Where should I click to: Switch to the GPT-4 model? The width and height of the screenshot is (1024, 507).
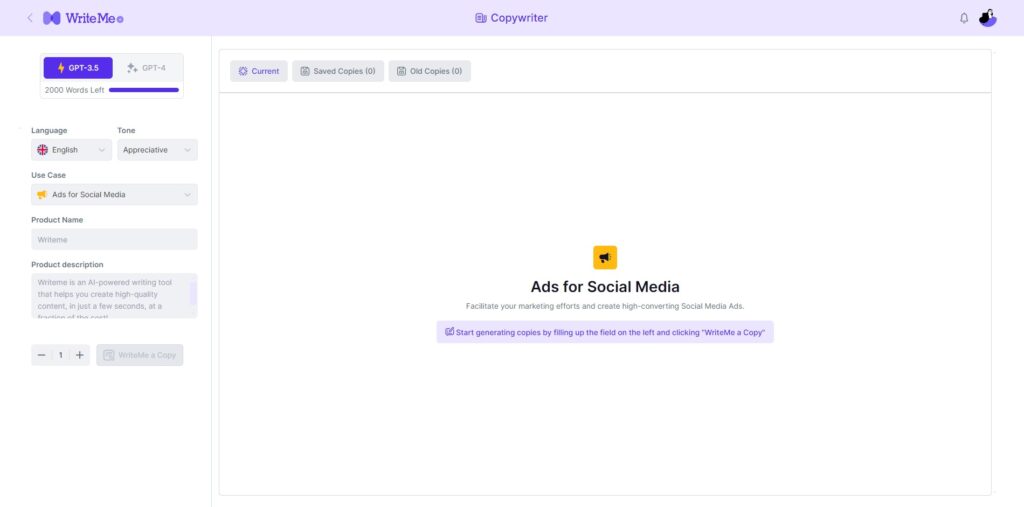[x=146, y=68]
